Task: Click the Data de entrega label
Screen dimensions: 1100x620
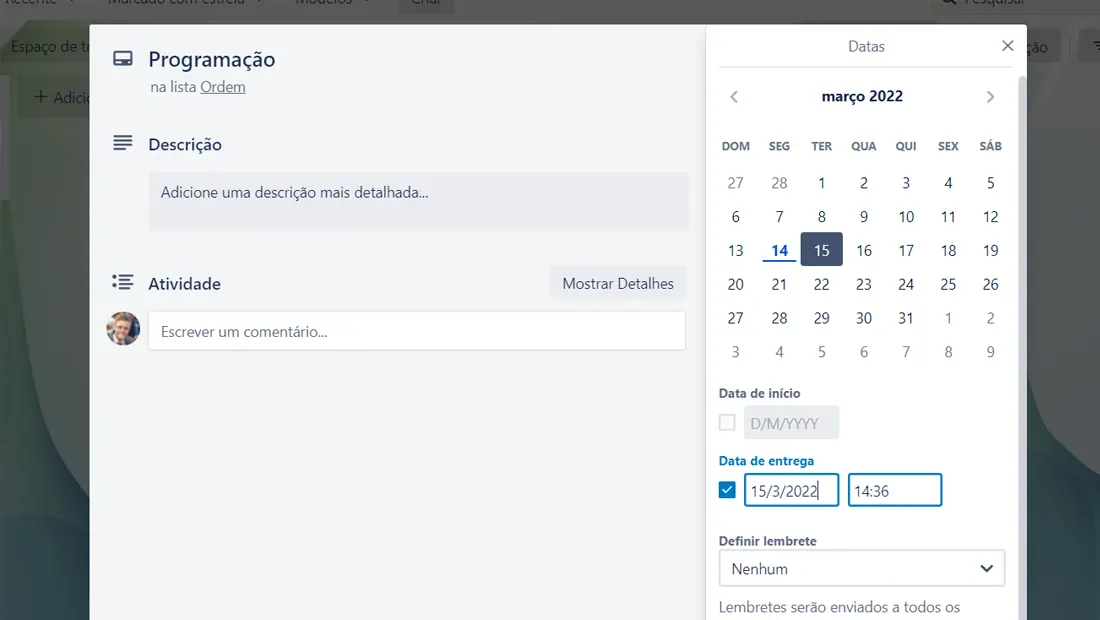Action: (x=766, y=461)
